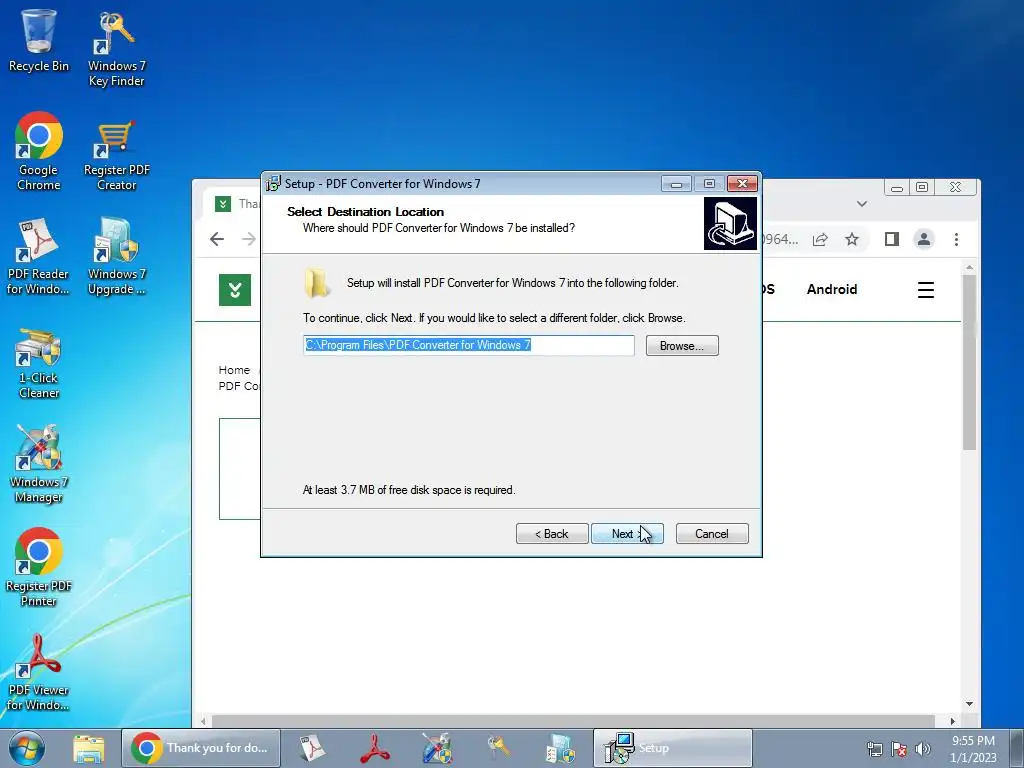Click the Setup title bar icon
Screen dimensions: 1024x768
[273, 184]
